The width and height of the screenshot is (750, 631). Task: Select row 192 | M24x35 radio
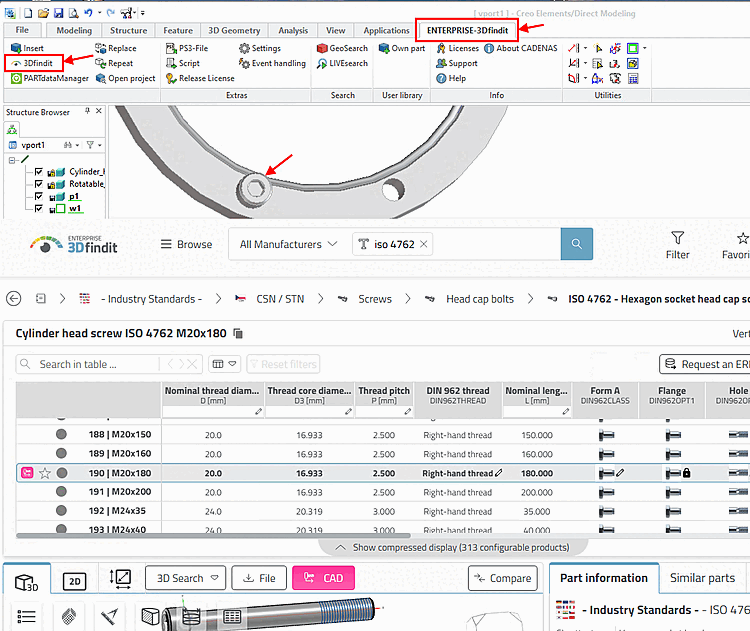[x=61, y=510]
